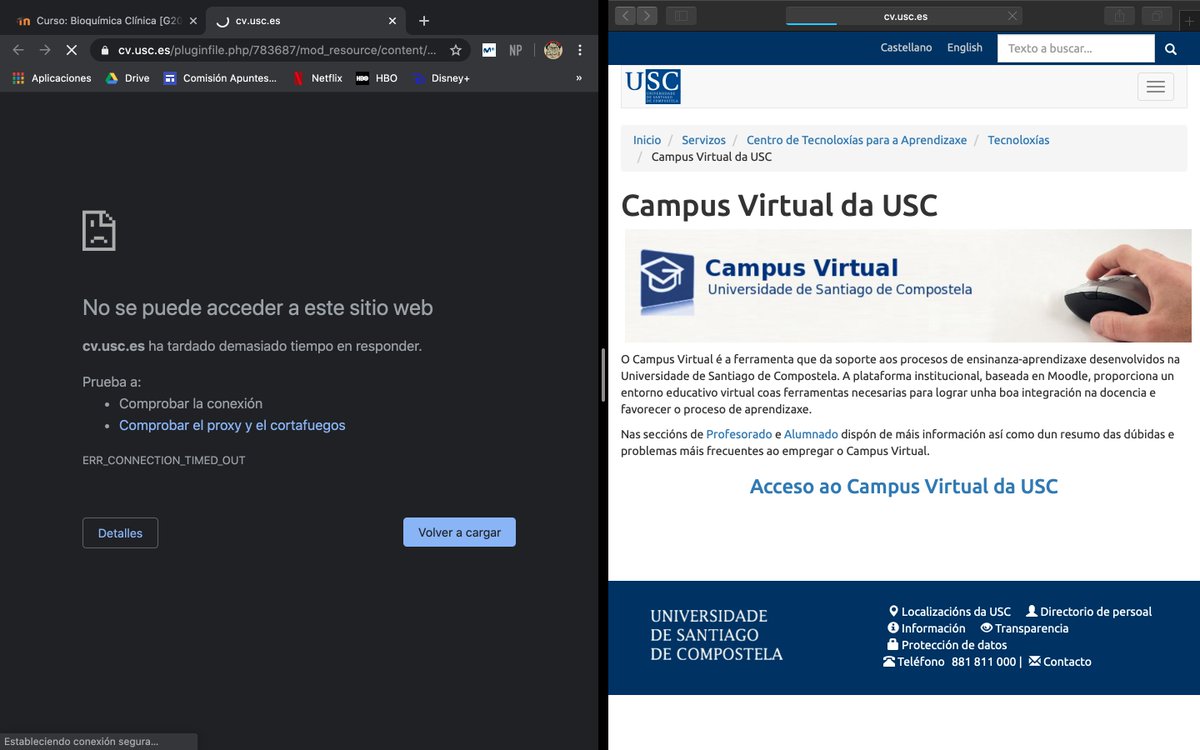Open Tecnoloxías breadcrumb link
Viewport: 1200px width, 750px height.
(x=1019, y=140)
